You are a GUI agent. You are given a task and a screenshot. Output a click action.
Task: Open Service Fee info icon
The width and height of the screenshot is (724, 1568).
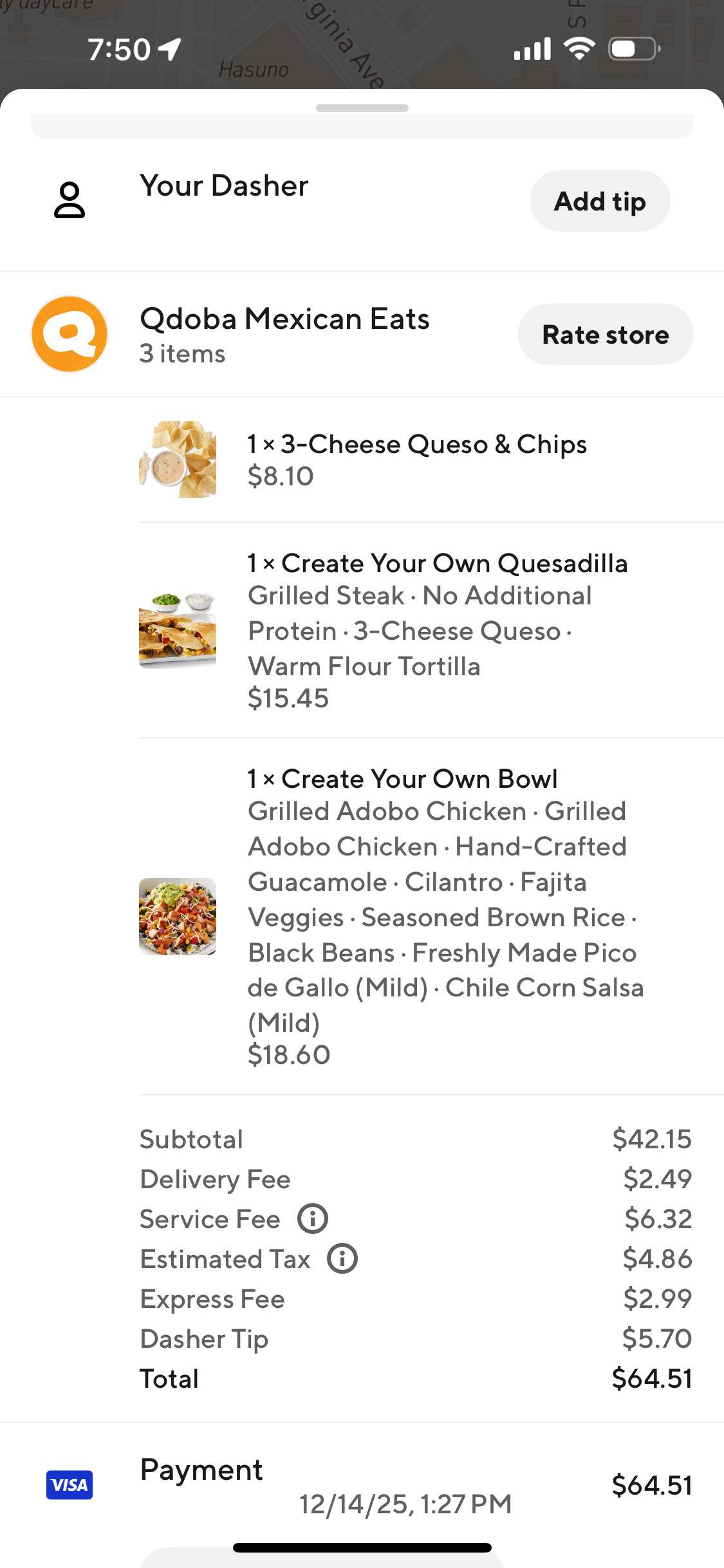[313, 1218]
